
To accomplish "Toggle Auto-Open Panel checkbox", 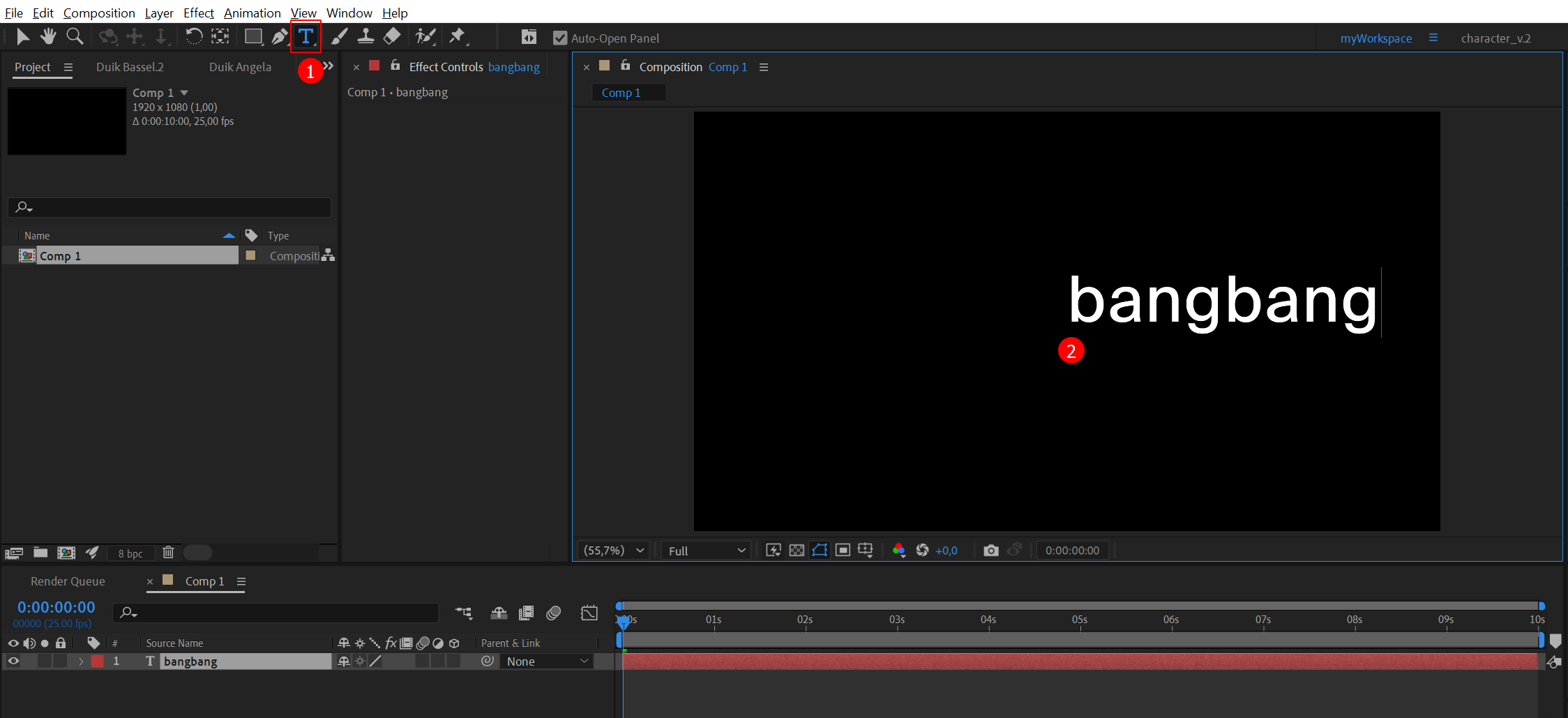I will (560, 38).
